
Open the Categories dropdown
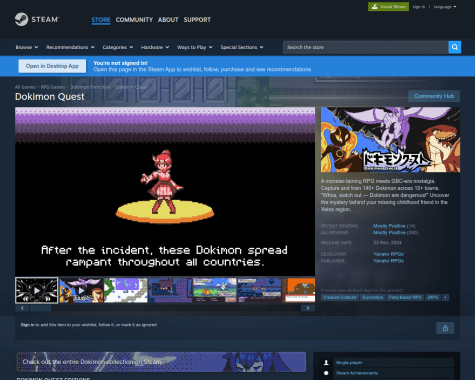(118, 47)
